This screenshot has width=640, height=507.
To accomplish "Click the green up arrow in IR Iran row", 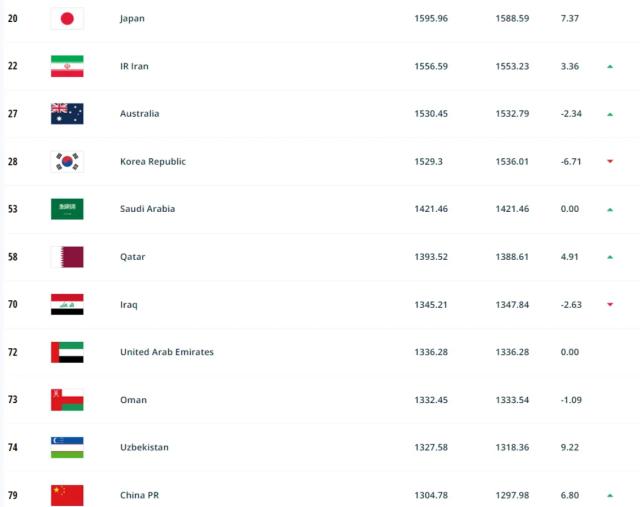I will point(610,66).
